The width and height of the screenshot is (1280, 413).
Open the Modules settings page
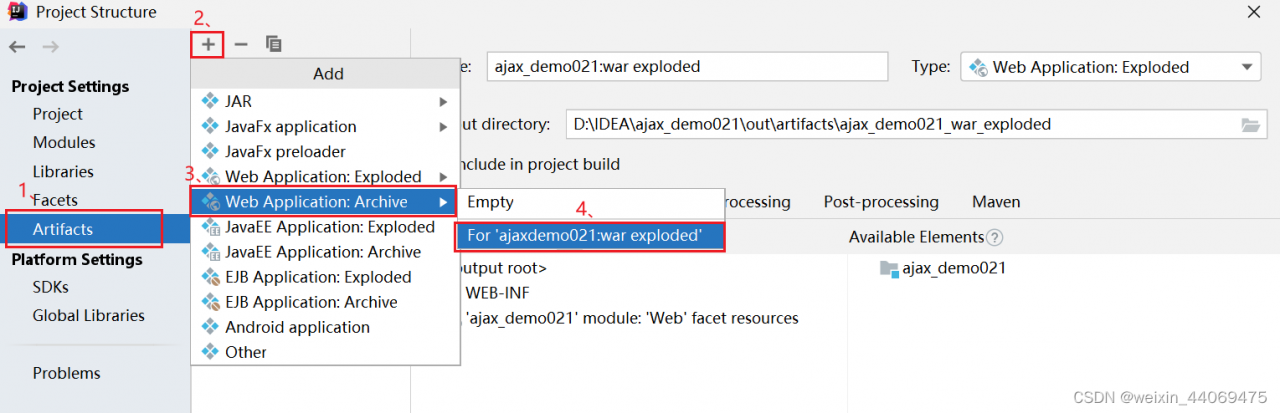pyautogui.click(x=64, y=142)
